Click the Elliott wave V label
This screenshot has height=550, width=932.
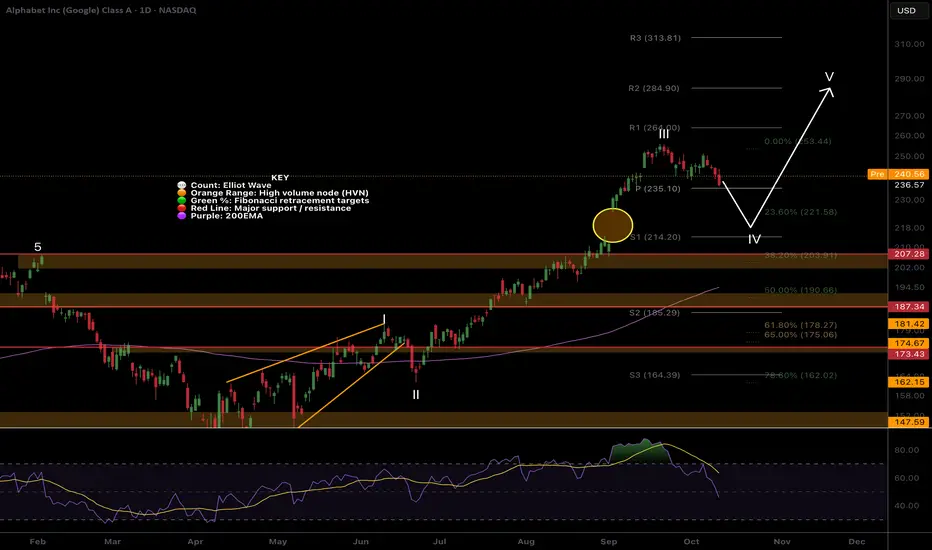(829, 77)
